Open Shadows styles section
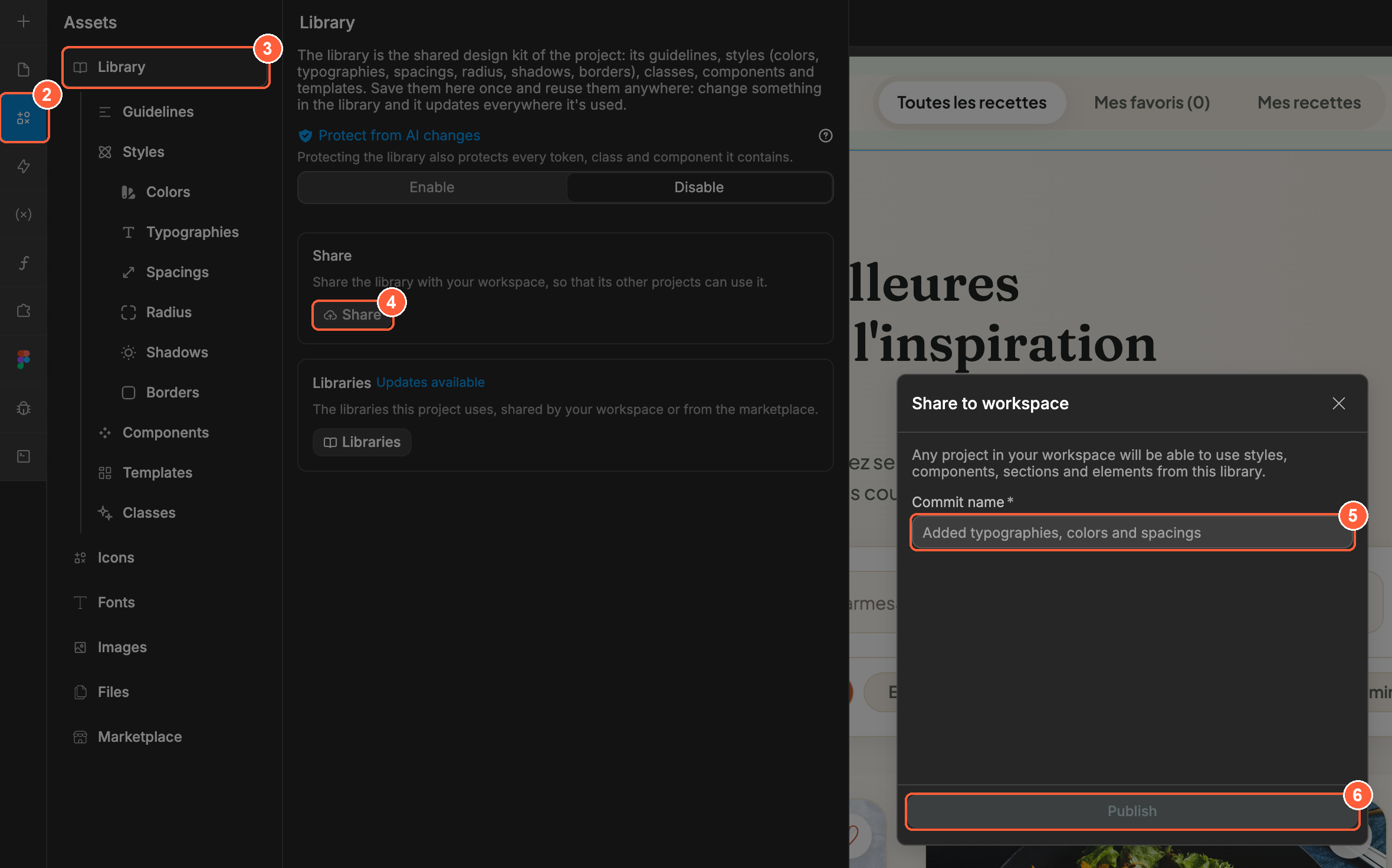Image resolution: width=1392 pixels, height=868 pixels. click(x=177, y=353)
